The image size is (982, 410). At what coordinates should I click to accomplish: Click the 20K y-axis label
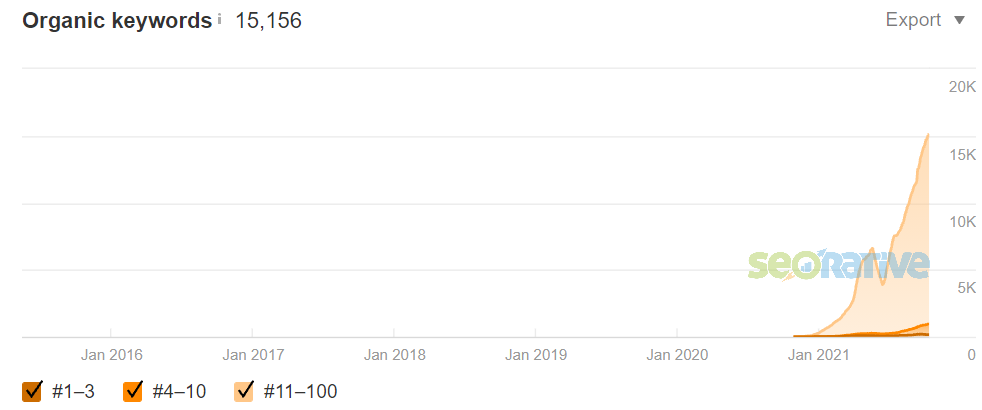(x=962, y=87)
